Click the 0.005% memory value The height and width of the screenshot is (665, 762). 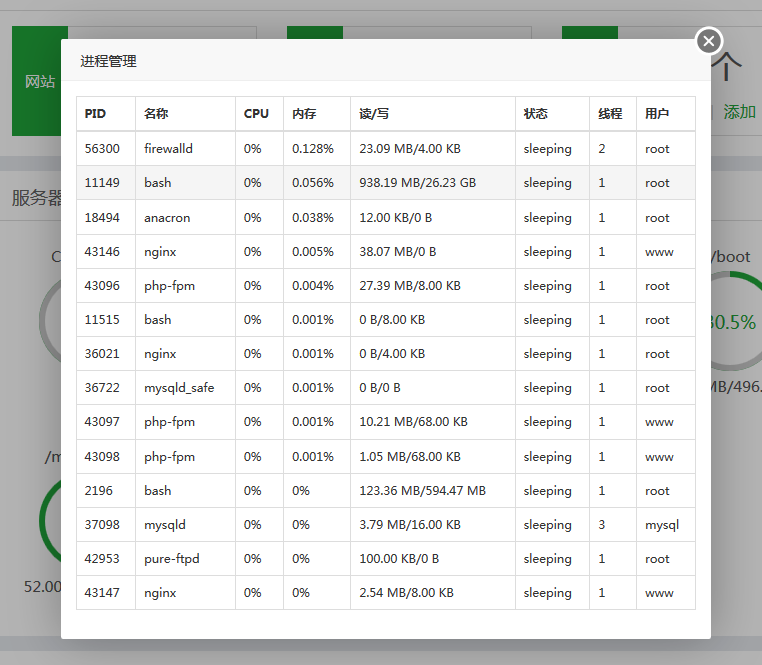312,252
